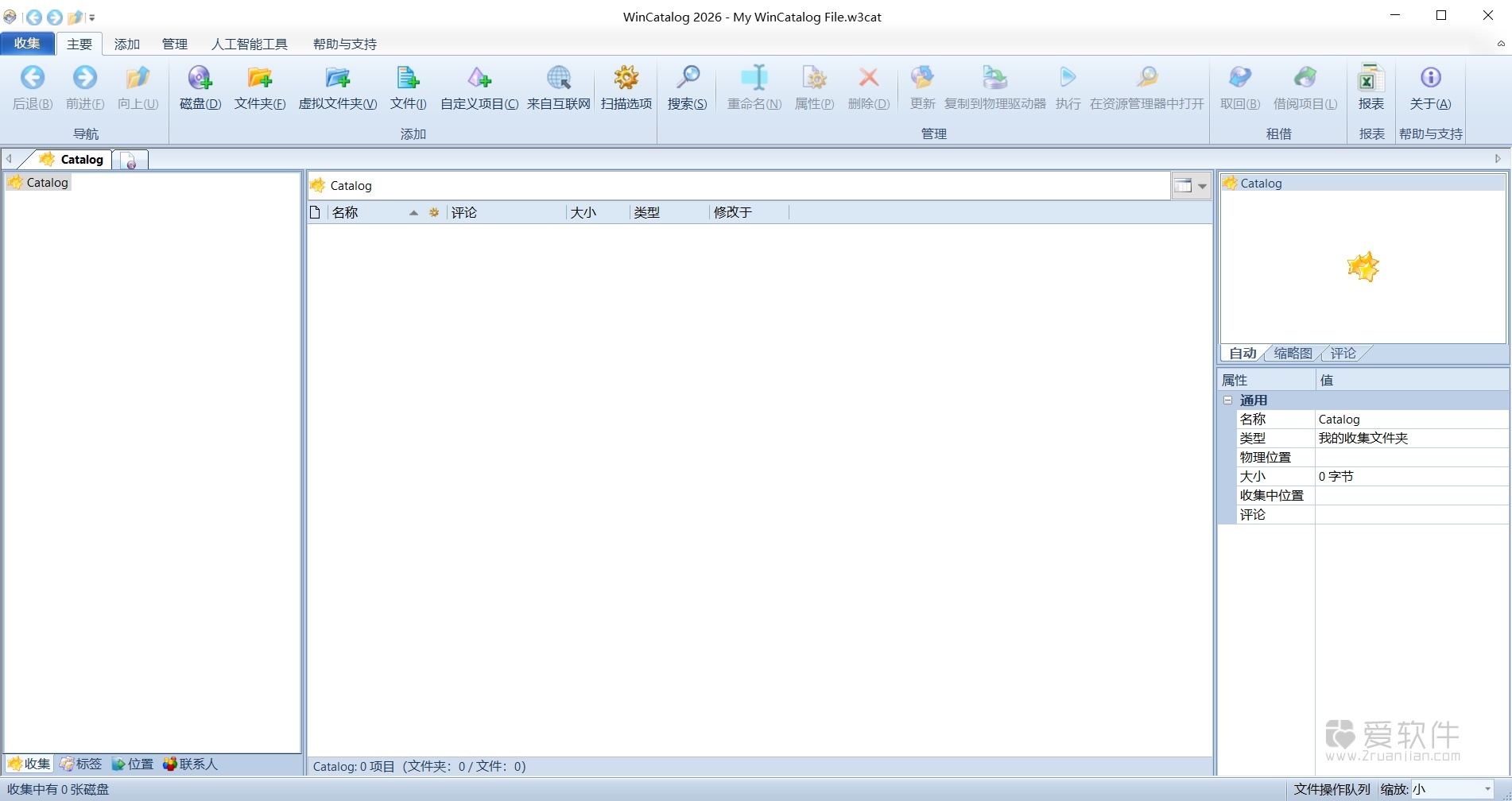
Task: Switch to the 人工智能工具 ribbon tab
Action: click(250, 44)
